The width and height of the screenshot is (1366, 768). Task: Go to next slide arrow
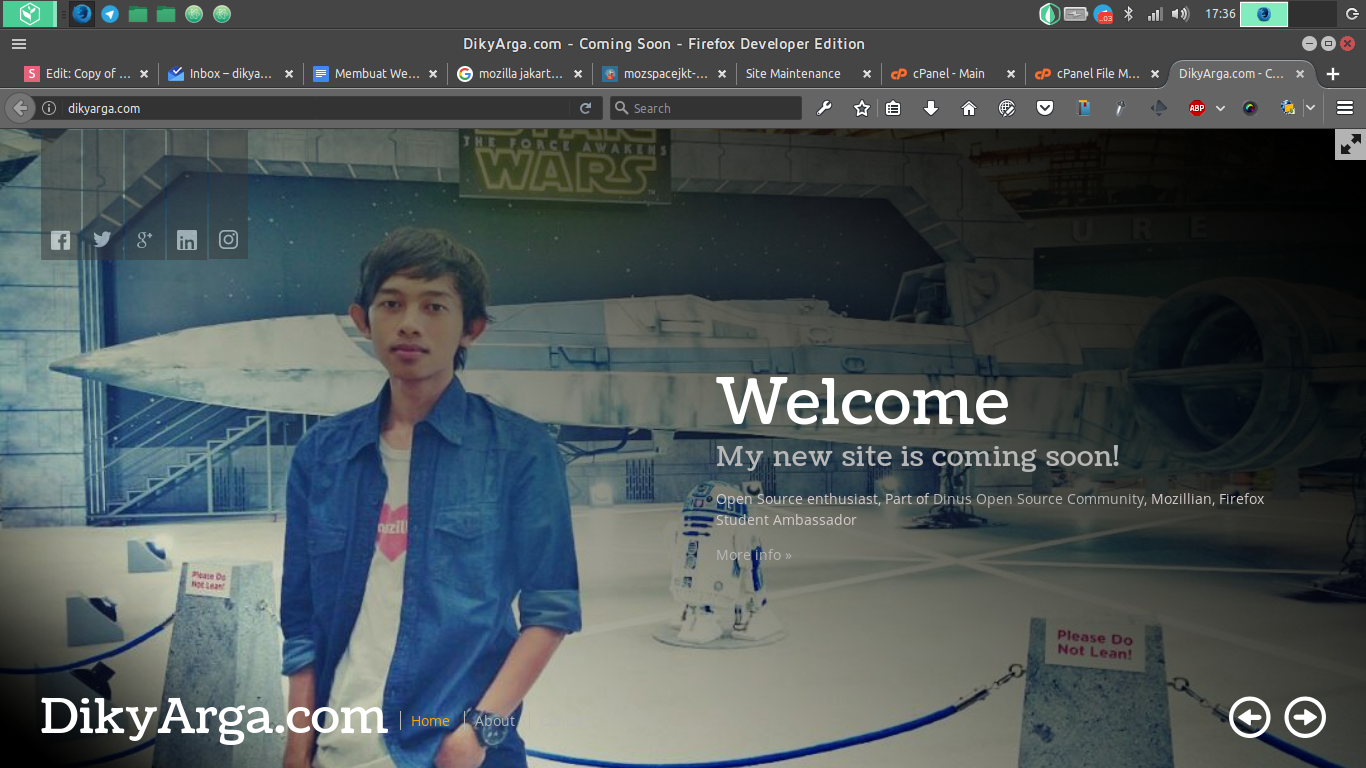pos(1305,717)
